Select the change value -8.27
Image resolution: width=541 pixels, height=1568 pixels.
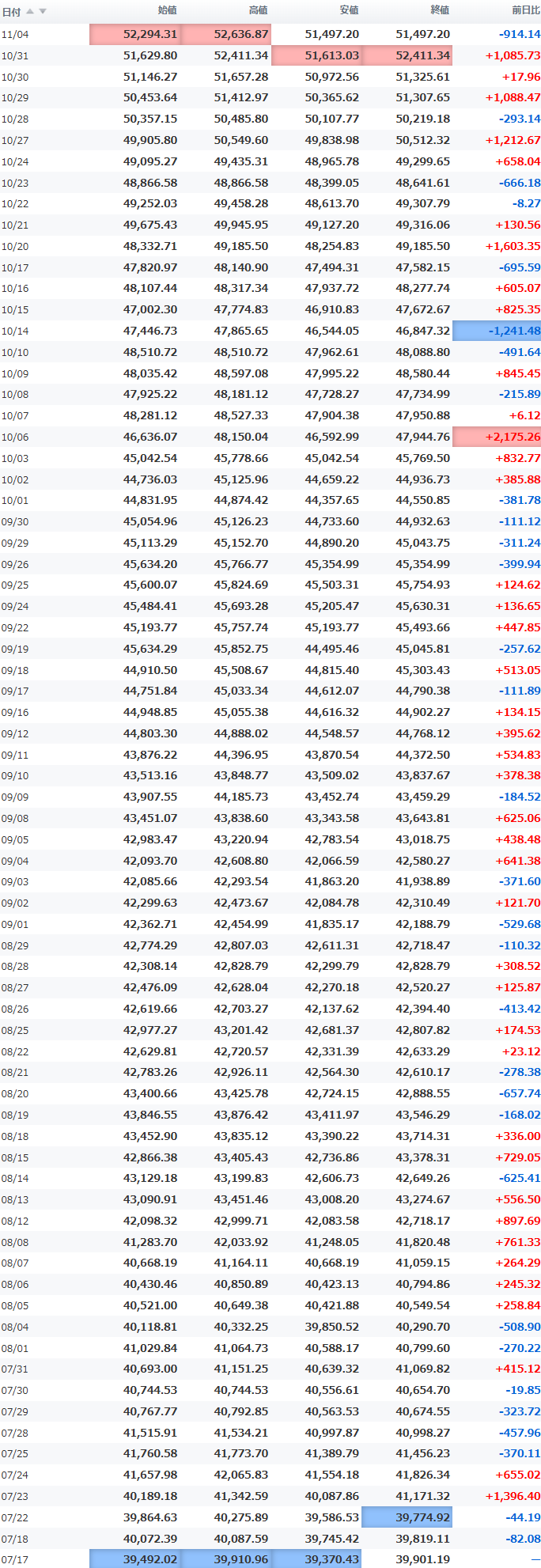[x=526, y=203]
